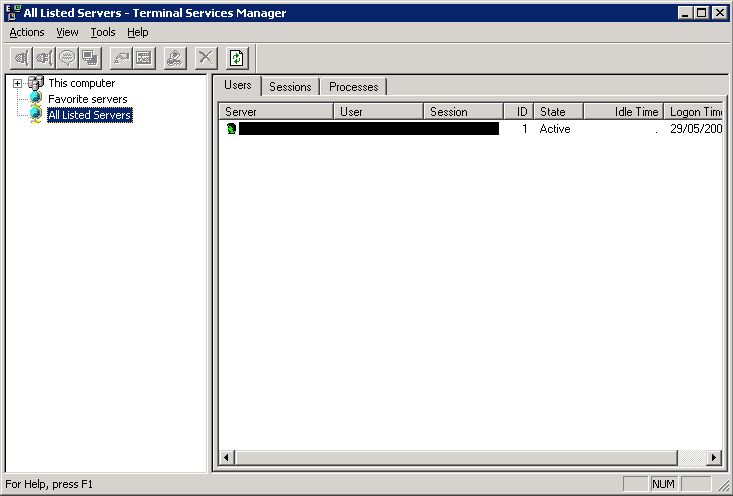This screenshot has width=733, height=496.
Task: Maximize the Terminal Services Manager window
Action: tap(702, 13)
